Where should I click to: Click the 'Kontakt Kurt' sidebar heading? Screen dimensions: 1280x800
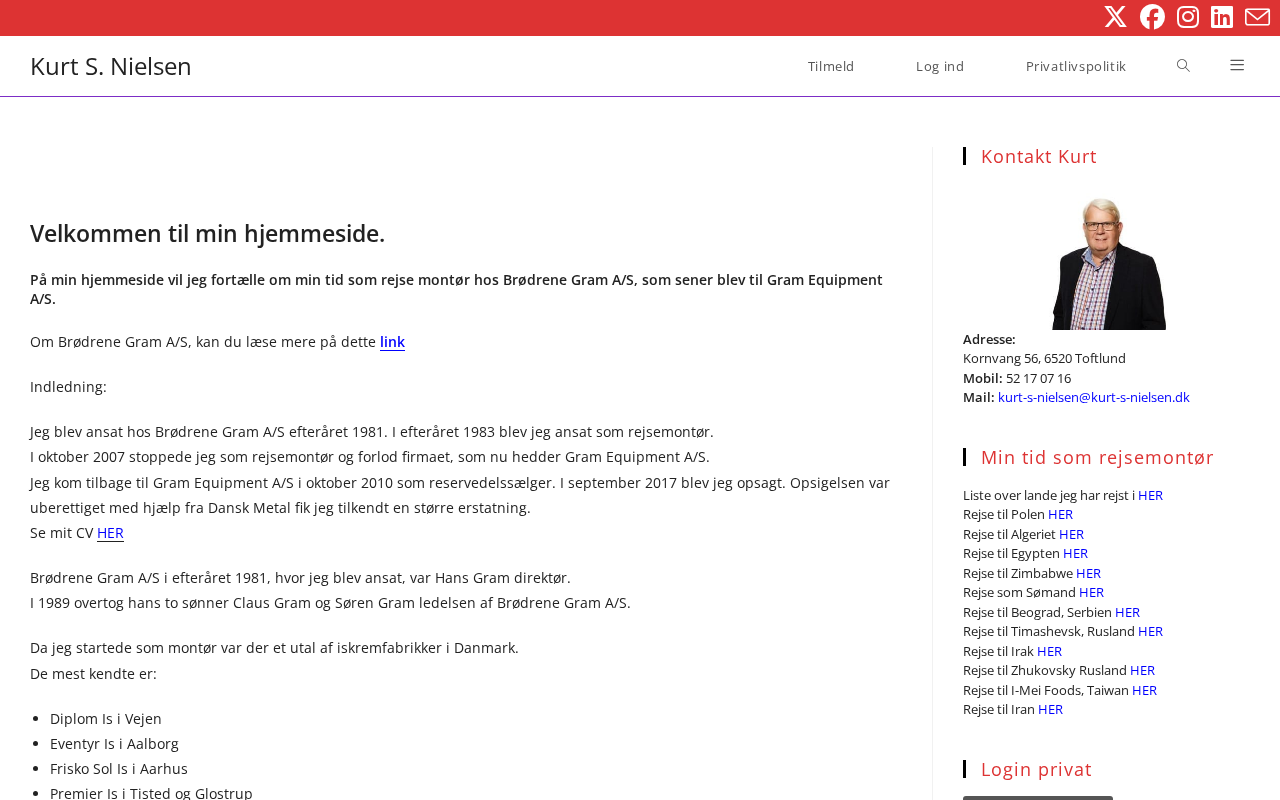click(1039, 156)
